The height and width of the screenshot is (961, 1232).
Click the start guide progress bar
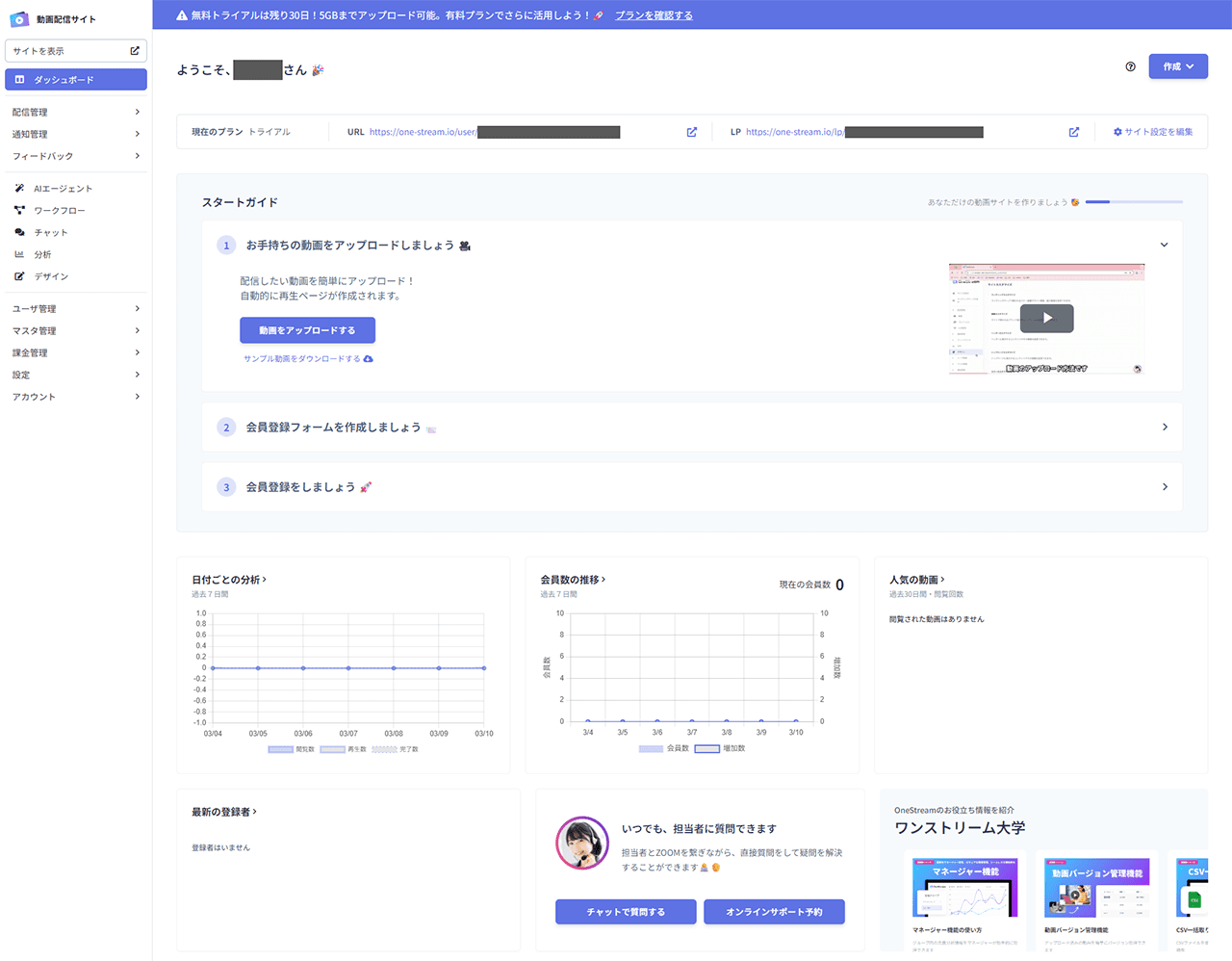coord(1134,202)
